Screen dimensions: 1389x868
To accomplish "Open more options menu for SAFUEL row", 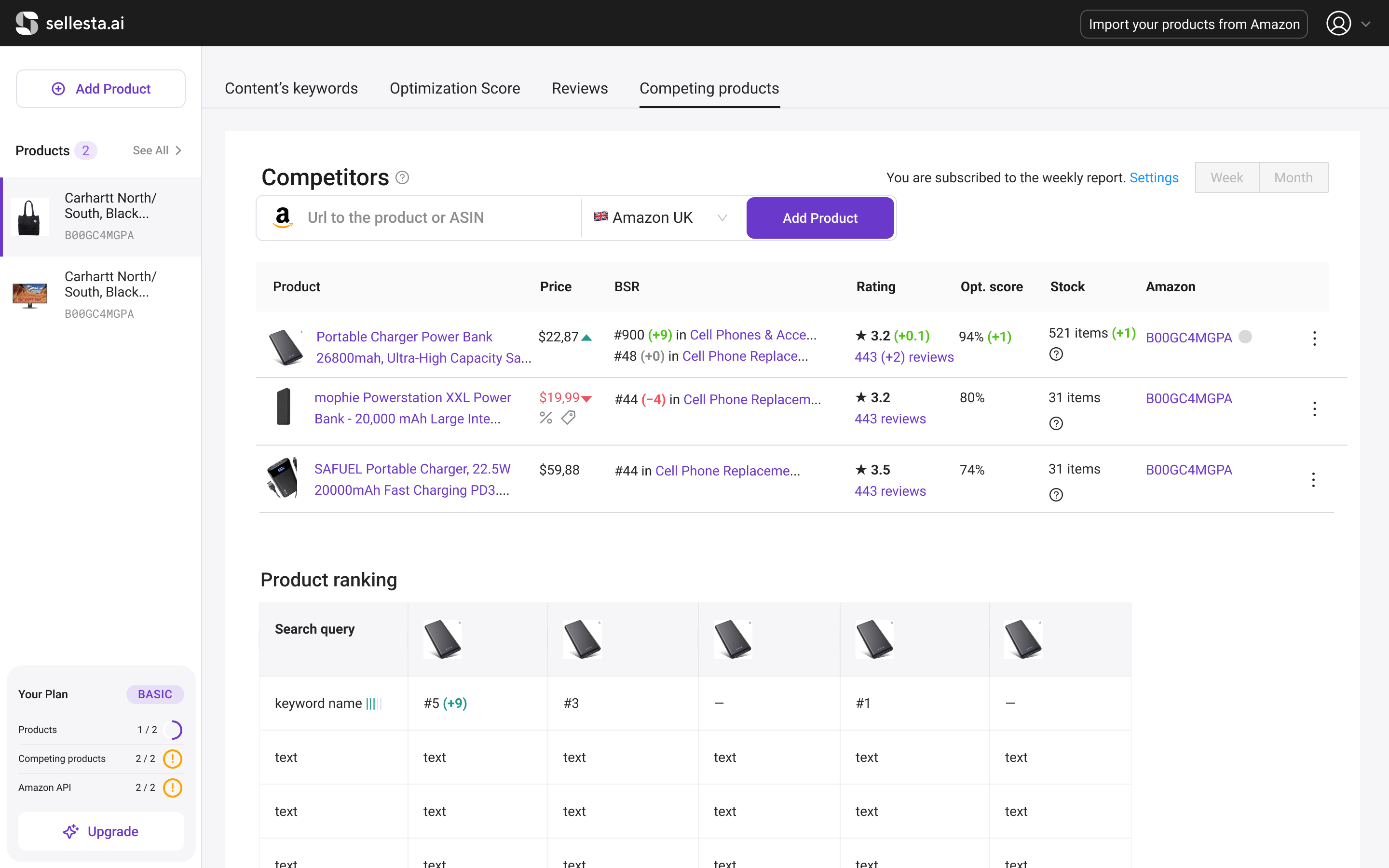I will (1313, 480).
